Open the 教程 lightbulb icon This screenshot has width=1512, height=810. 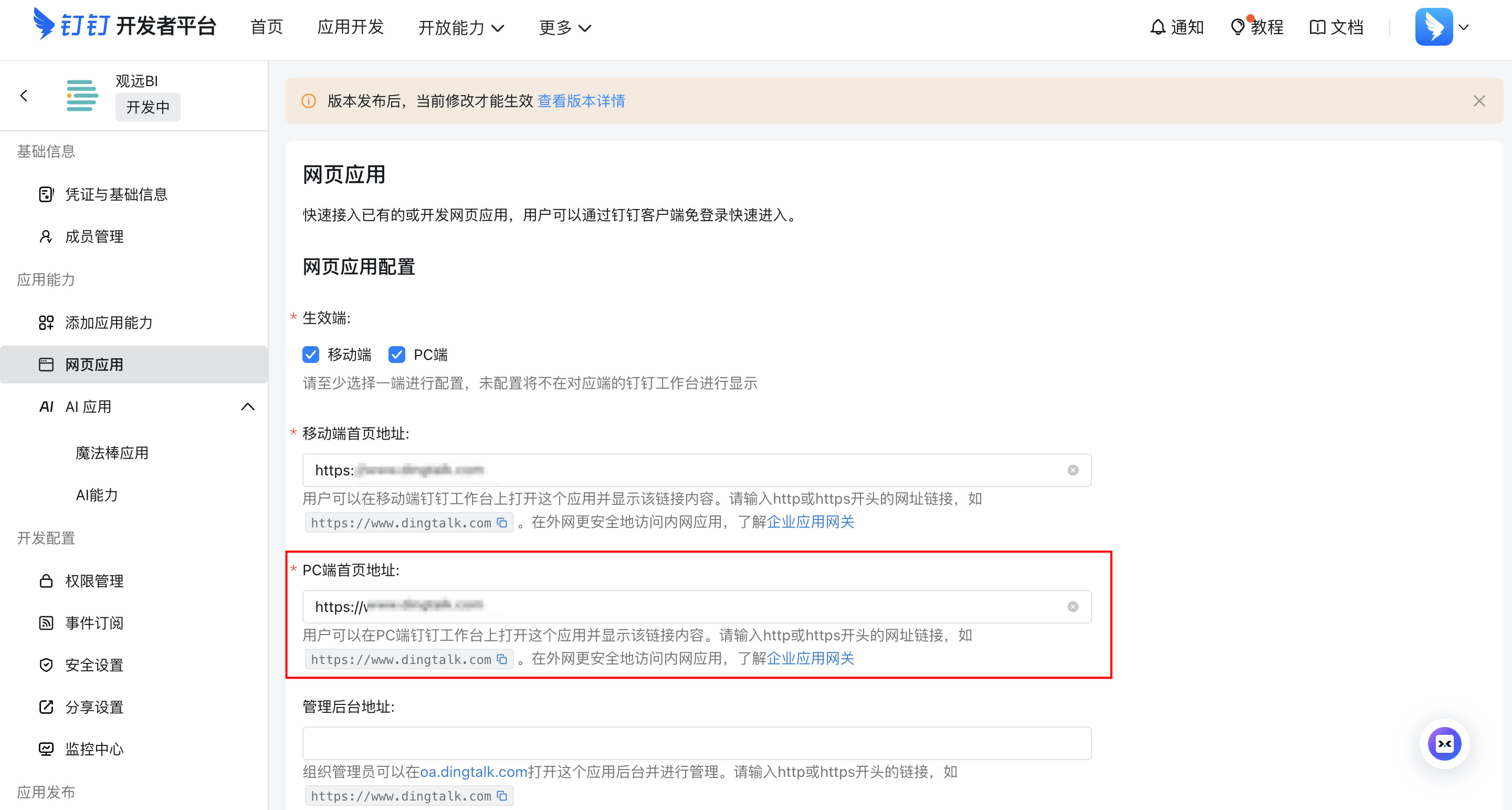point(1237,27)
